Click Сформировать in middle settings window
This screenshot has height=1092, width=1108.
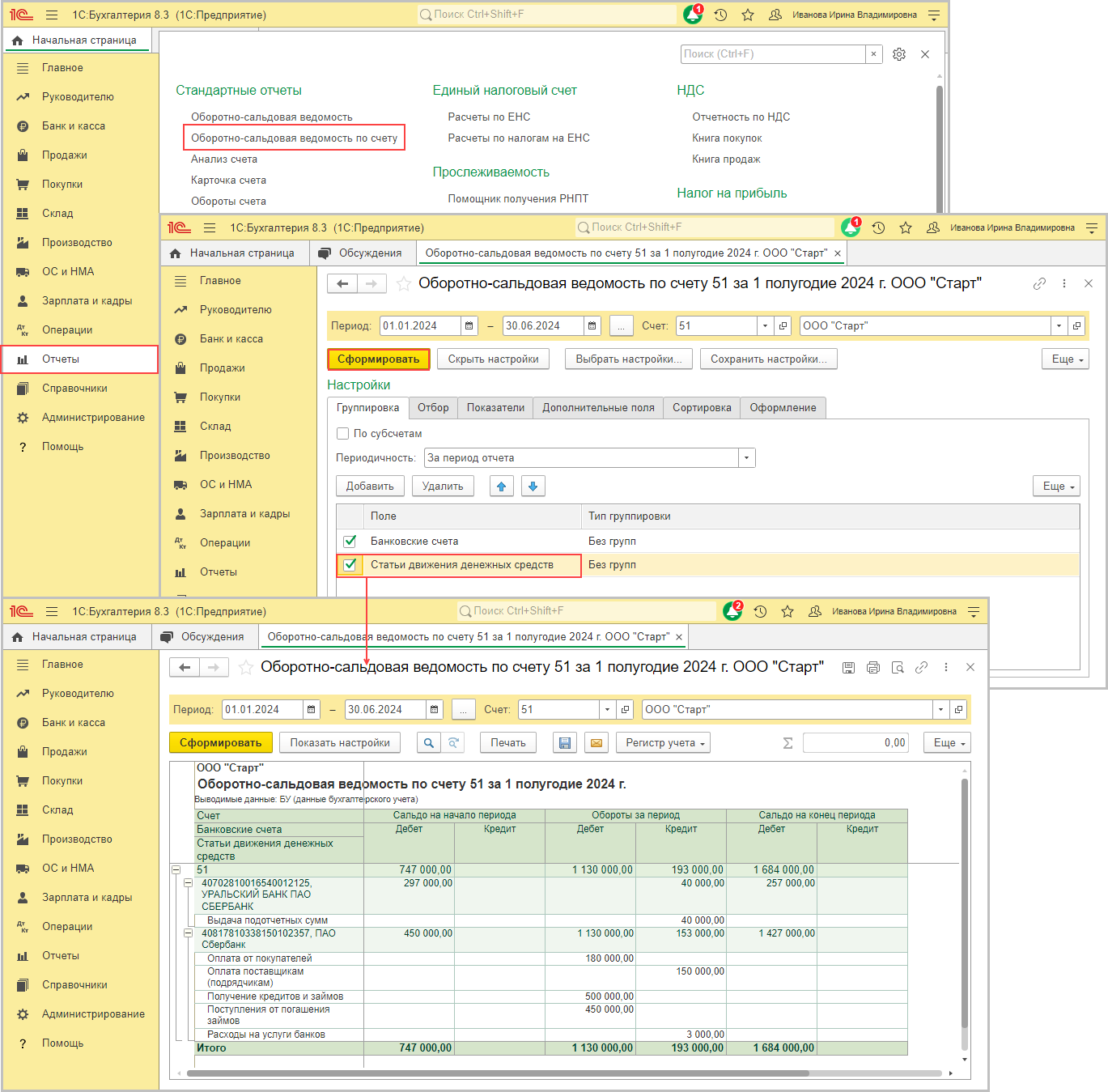[378, 359]
